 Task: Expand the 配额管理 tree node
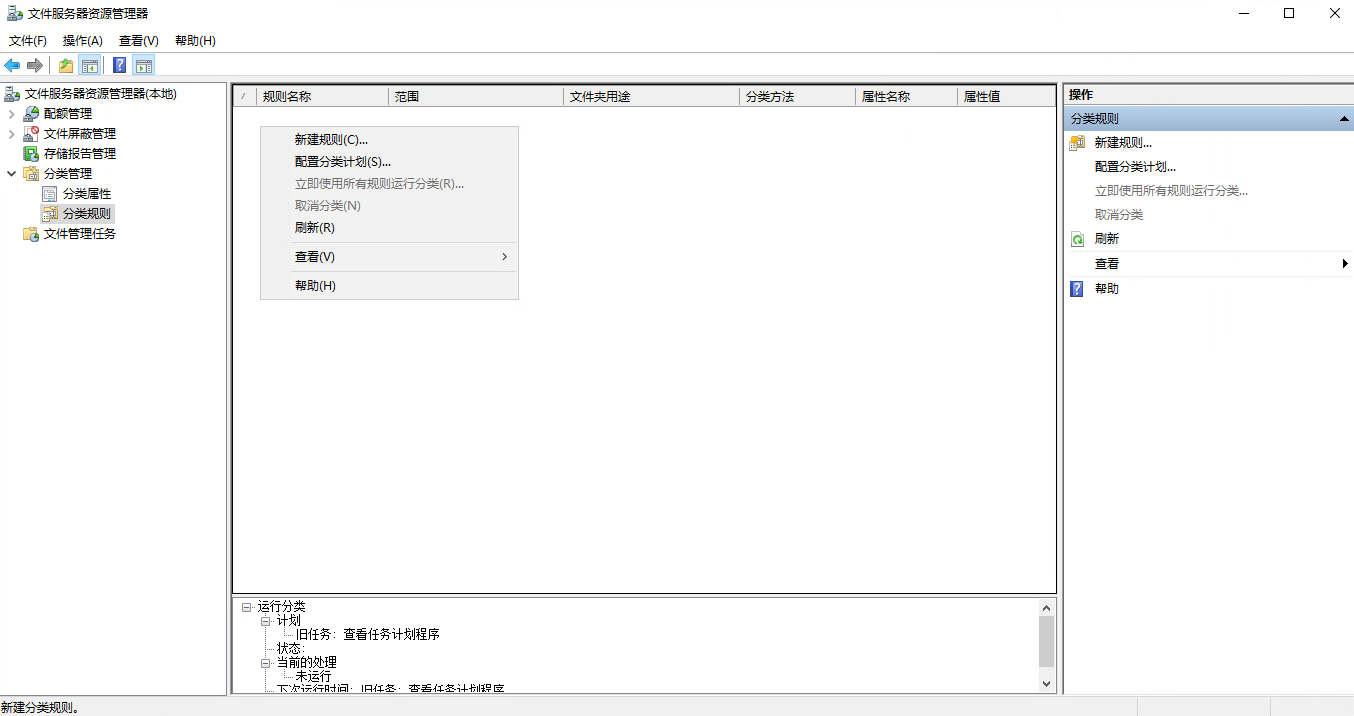click(11, 114)
